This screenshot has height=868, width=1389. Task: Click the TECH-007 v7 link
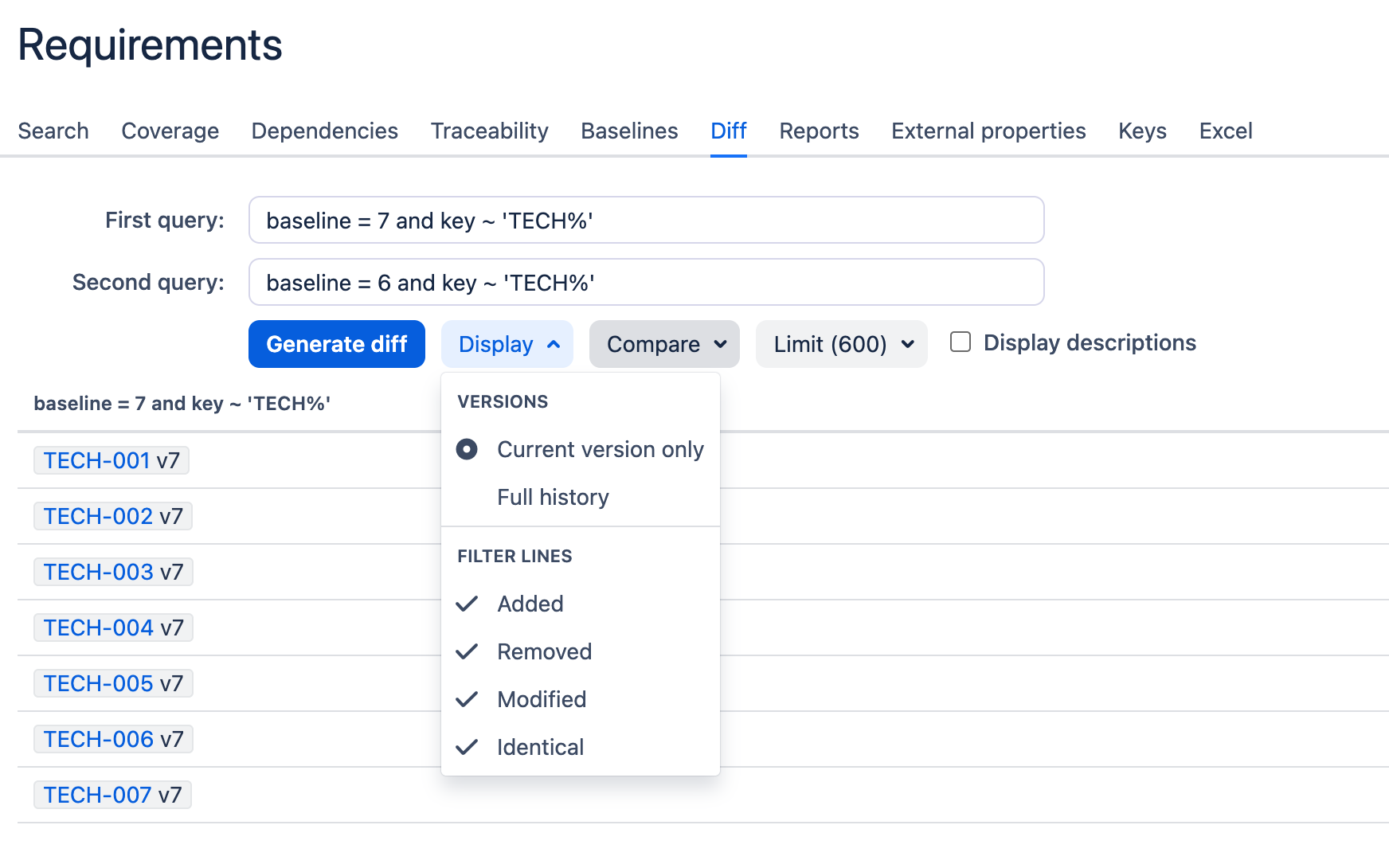(112, 796)
